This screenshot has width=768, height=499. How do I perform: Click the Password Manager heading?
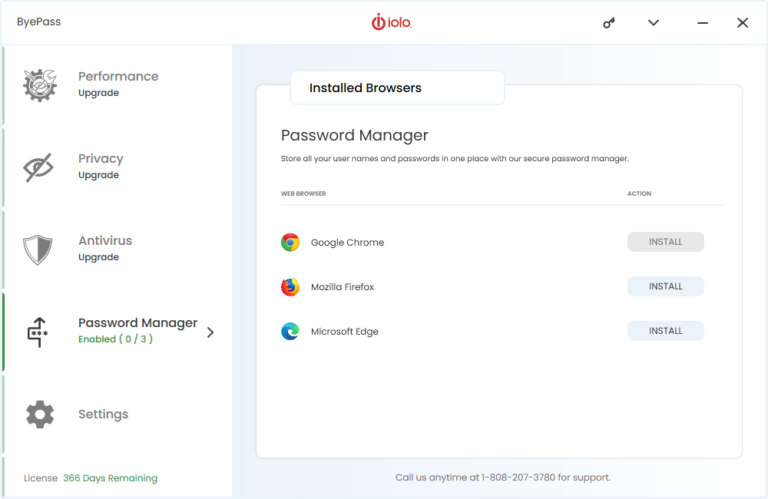point(355,135)
